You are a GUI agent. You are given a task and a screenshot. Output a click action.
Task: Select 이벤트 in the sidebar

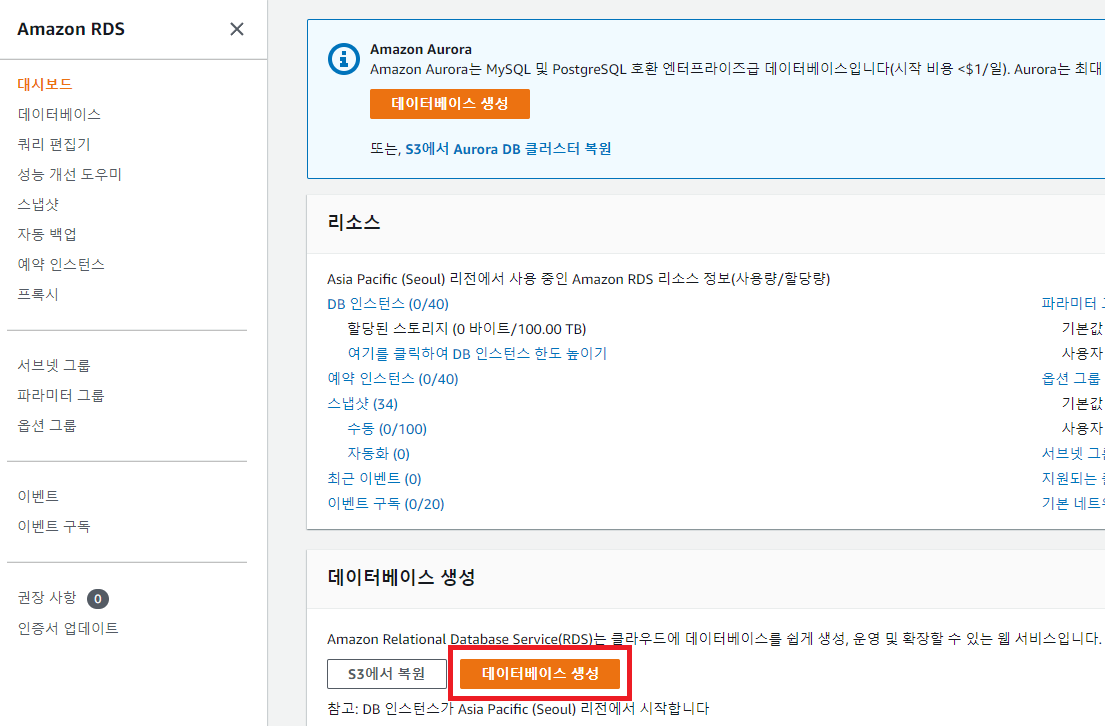38,496
